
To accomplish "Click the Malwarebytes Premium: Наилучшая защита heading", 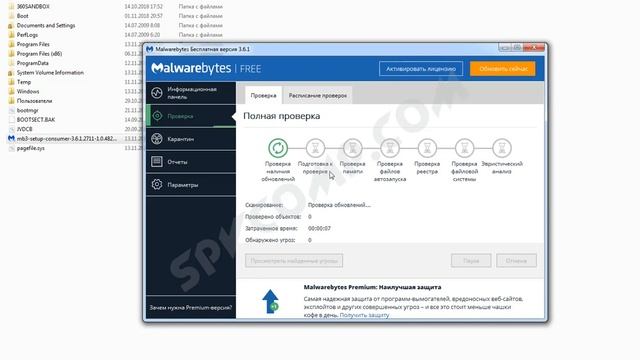I will [x=372, y=287].
